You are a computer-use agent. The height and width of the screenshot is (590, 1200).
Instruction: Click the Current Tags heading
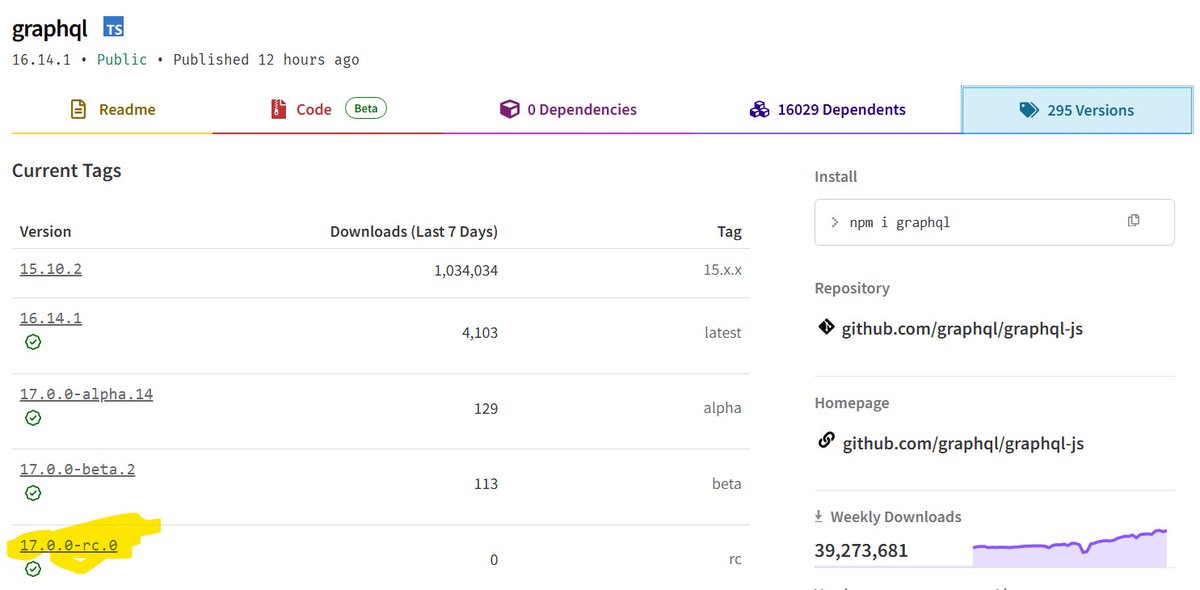(x=67, y=171)
